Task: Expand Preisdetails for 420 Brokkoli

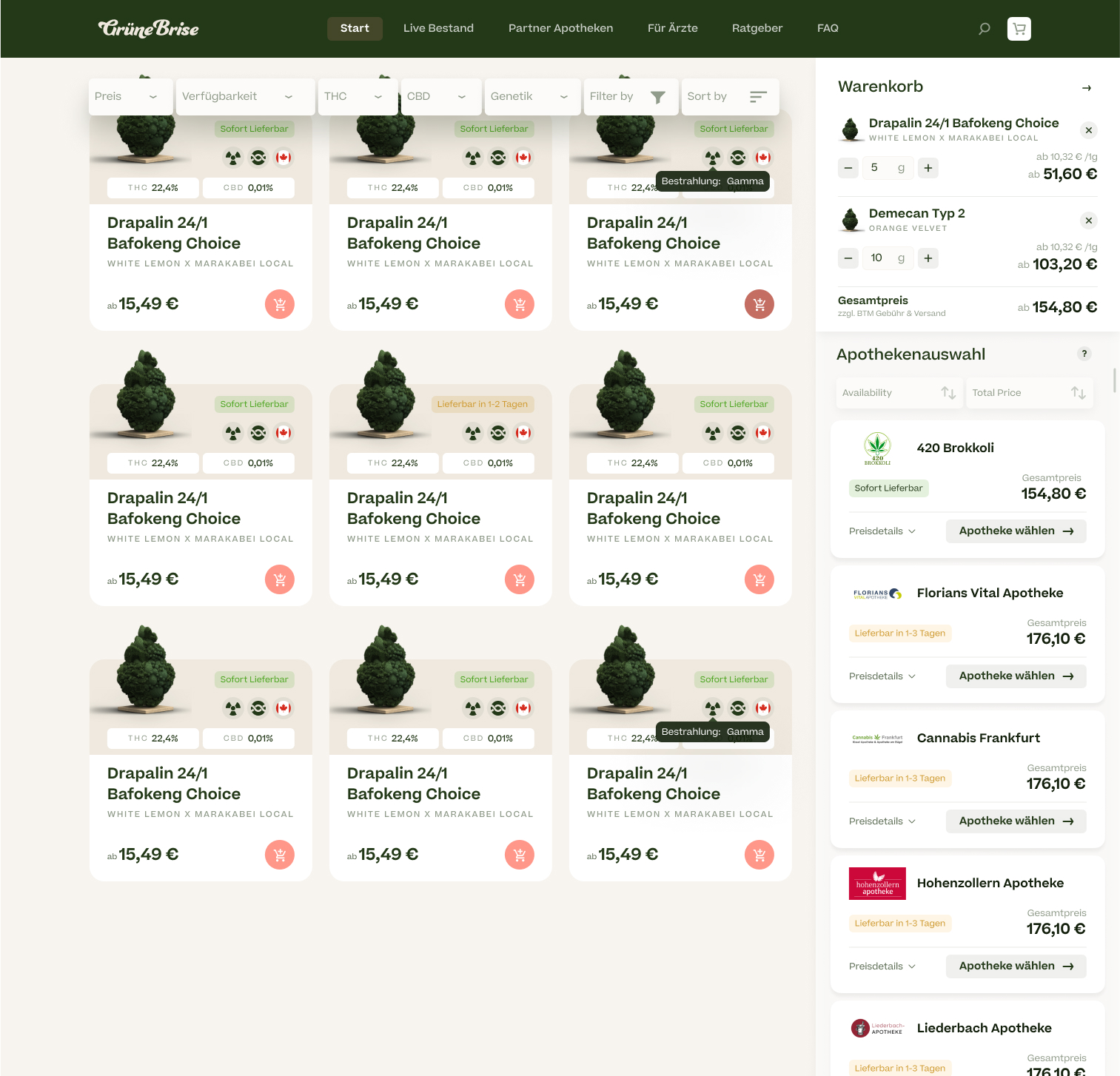Action: [x=882, y=531]
